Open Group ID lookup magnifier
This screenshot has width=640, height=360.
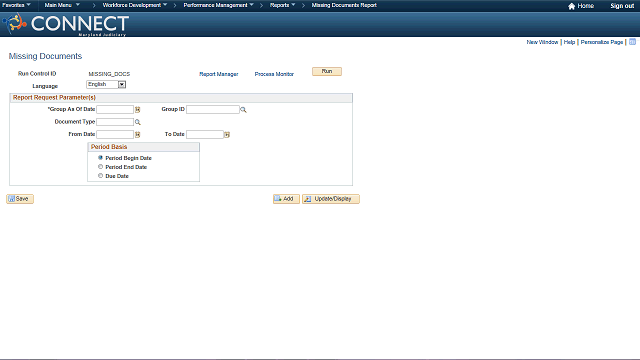tap(243, 110)
